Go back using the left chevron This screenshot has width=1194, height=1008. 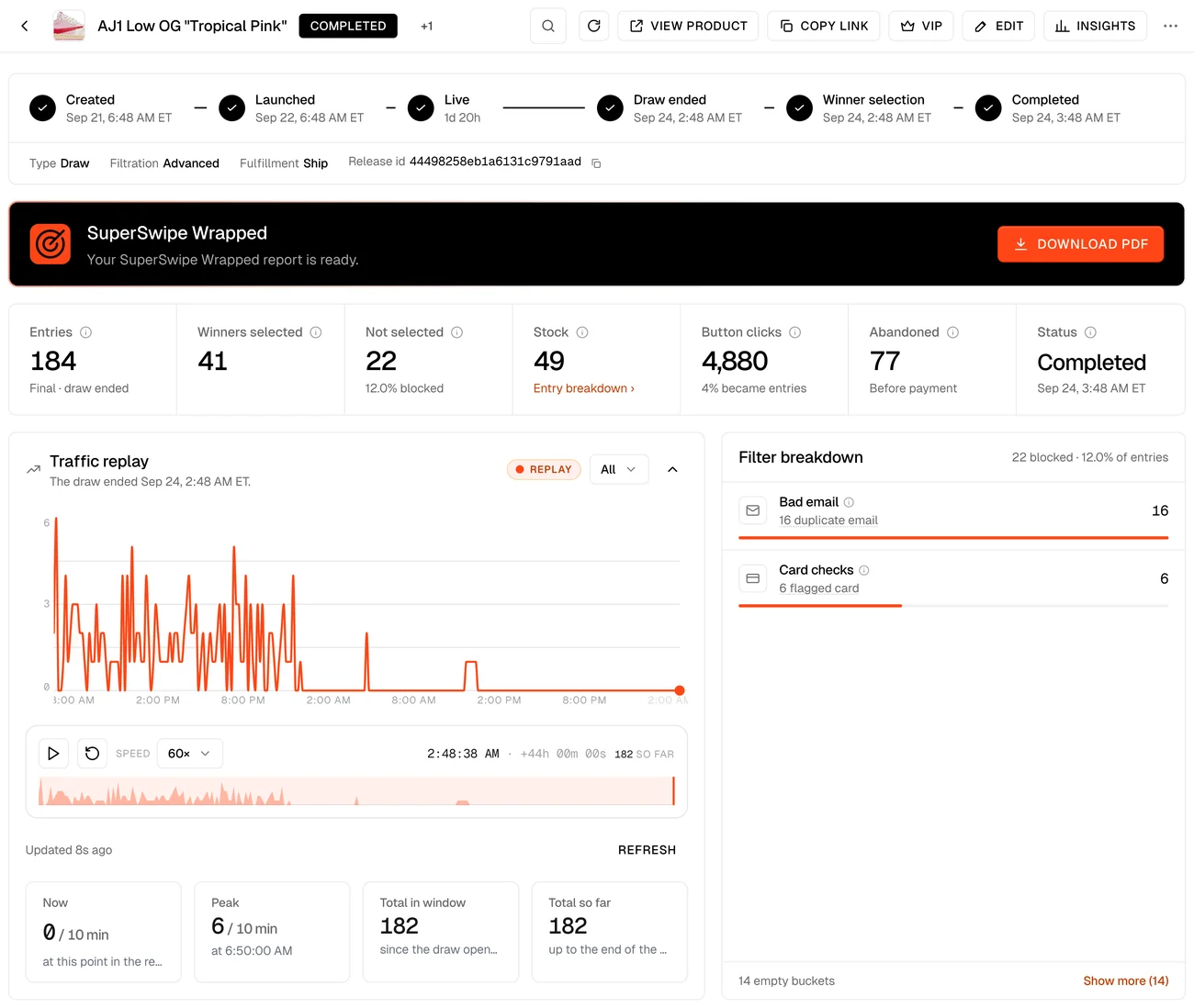pyautogui.click(x=25, y=26)
